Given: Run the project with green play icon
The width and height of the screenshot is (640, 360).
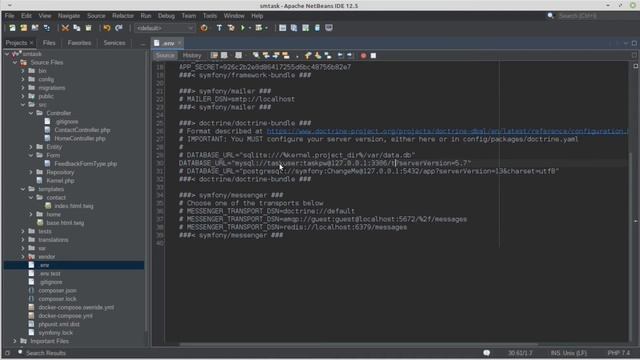Looking at the screenshot, I should [243, 28].
